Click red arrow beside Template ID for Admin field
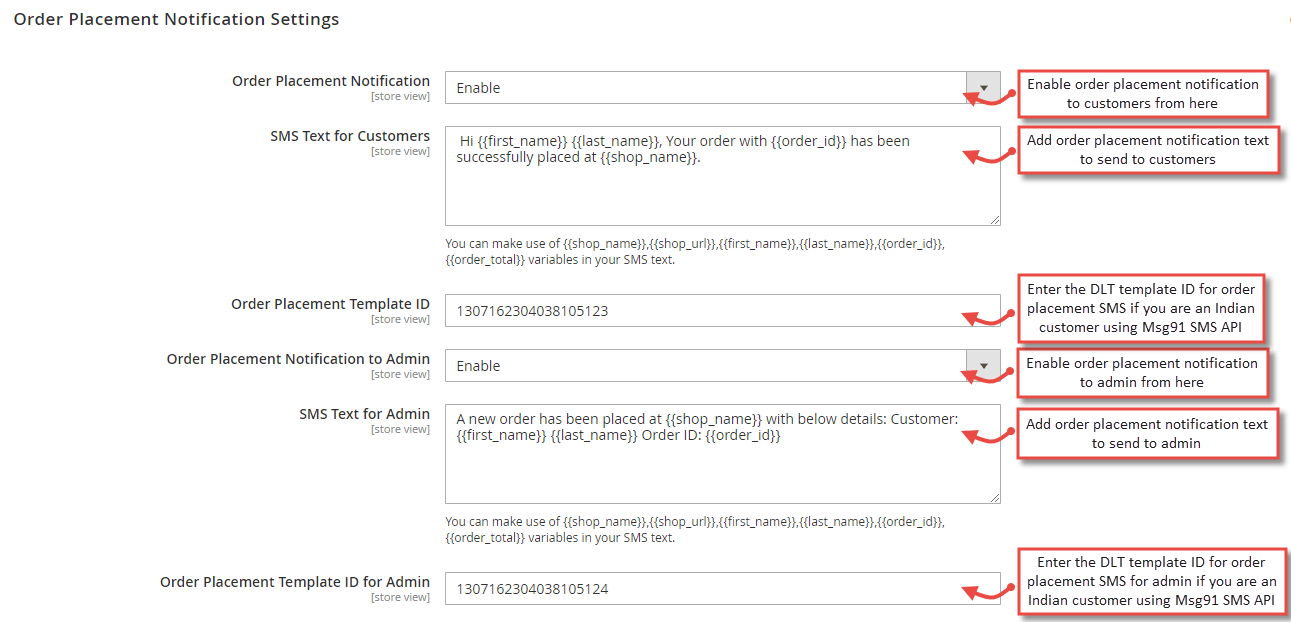1291x622 pixels. coord(990,594)
